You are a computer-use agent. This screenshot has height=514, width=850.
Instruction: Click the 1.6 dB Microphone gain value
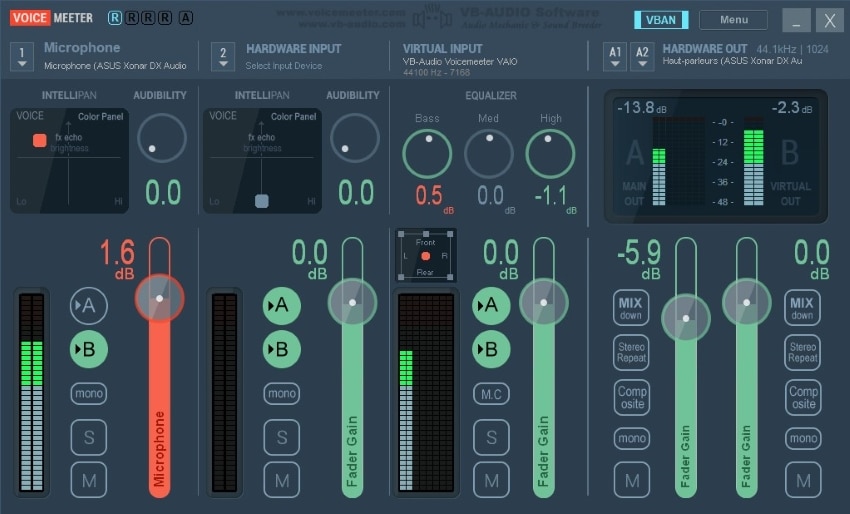click(117, 259)
